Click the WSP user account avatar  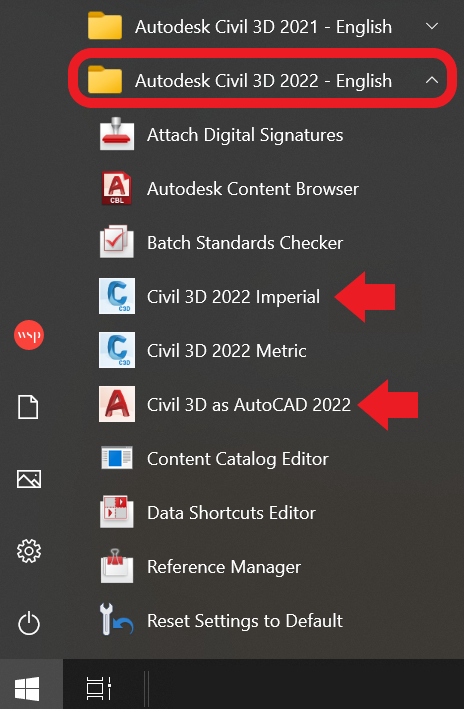(x=29, y=335)
